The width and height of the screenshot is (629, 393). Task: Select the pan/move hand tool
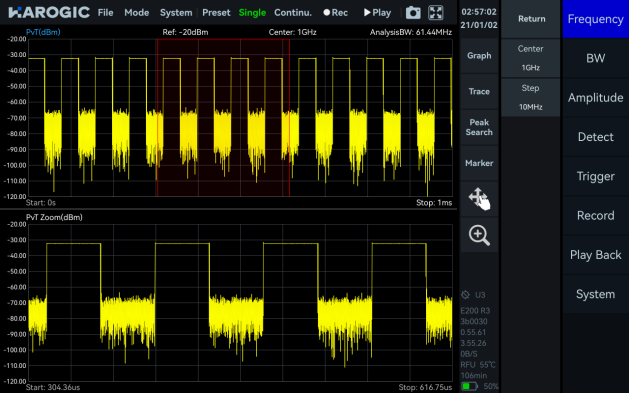click(x=479, y=199)
